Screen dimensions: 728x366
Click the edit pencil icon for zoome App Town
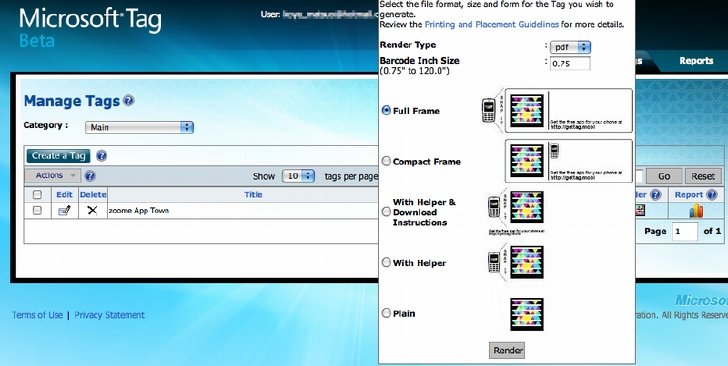pyautogui.click(x=64, y=210)
